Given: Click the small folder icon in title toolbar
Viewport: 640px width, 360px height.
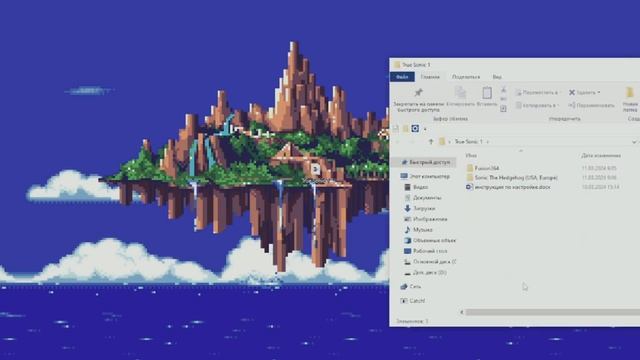Looking at the screenshot, I should (405, 129).
